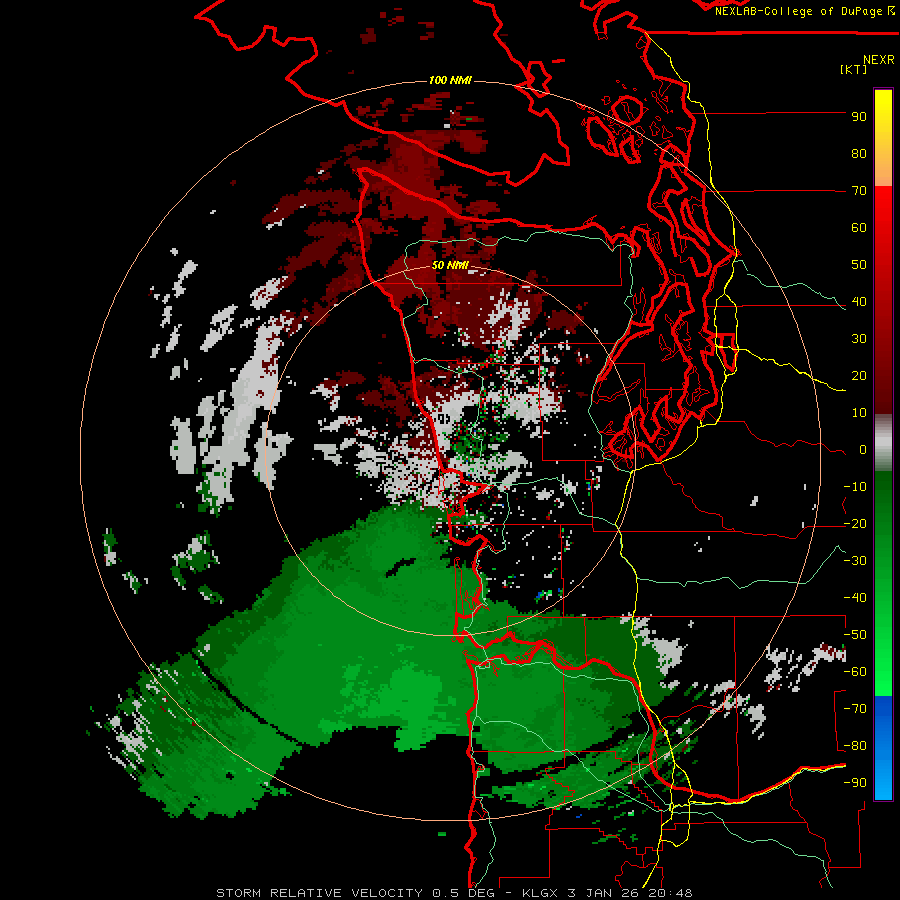Click the -50 knot scale label
Image resolution: width=900 pixels, height=900 pixels.
(855, 635)
